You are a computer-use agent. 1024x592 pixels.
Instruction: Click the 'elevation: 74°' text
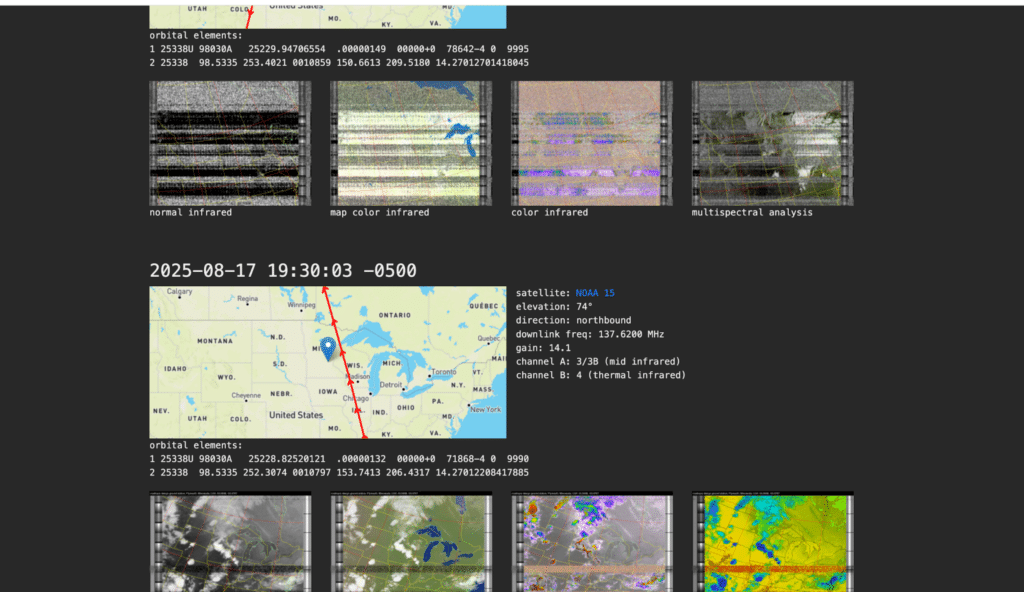point(554,306)
